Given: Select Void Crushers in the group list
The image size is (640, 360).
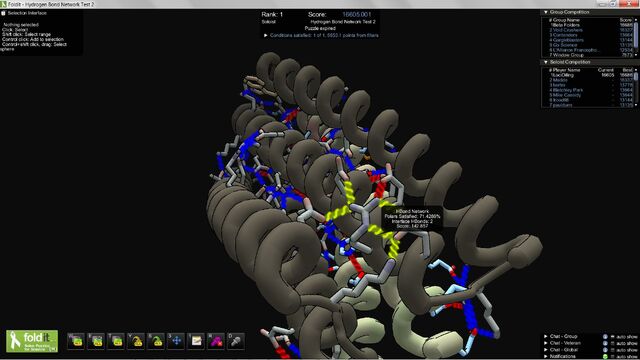Looking at the screenshot, I should click(568, 30).
